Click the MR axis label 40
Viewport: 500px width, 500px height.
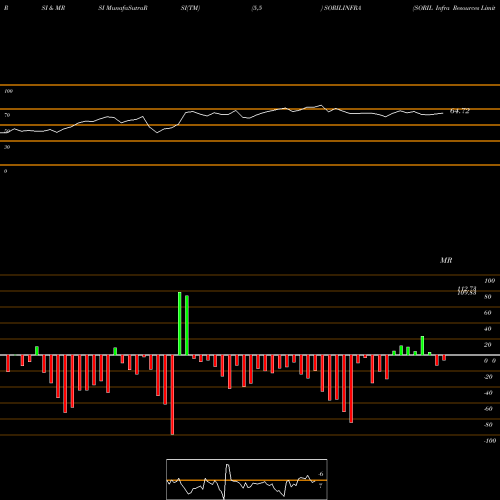[488, 329]
